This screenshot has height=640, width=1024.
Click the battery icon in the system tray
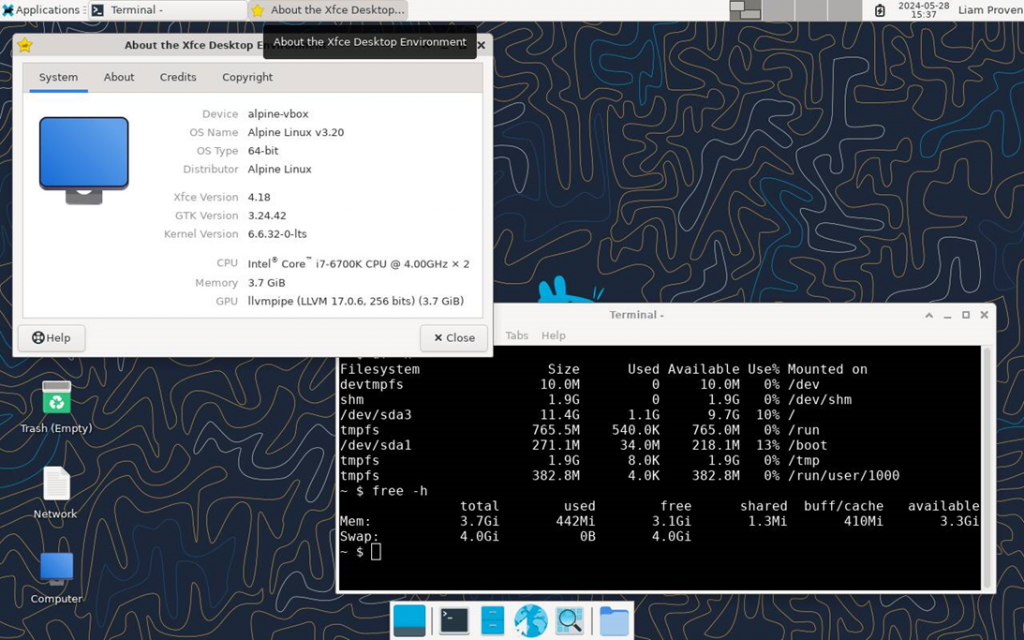point(880,9)
